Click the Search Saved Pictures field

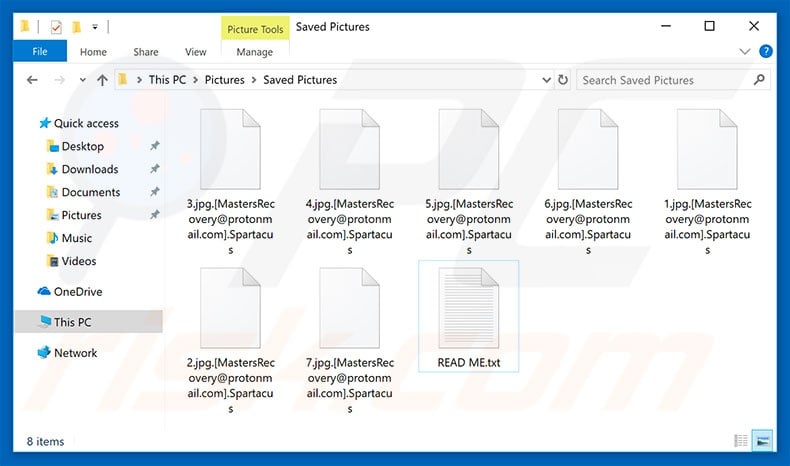pos(673,80)
